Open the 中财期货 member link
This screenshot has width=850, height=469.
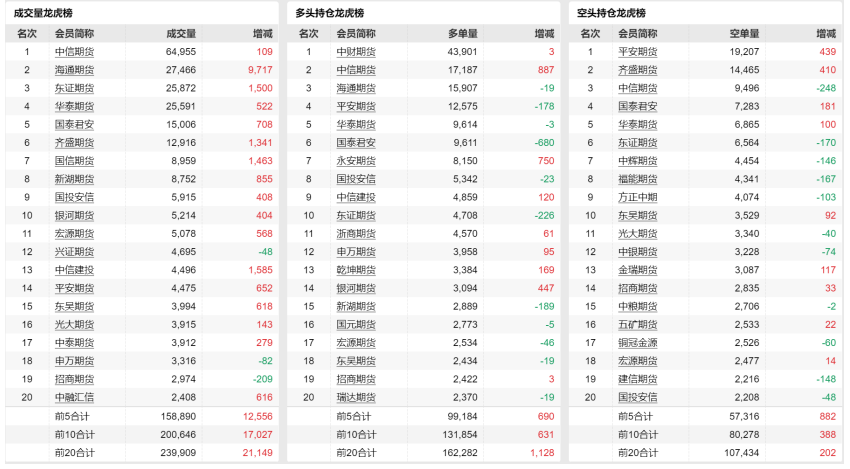coord(356,52)
